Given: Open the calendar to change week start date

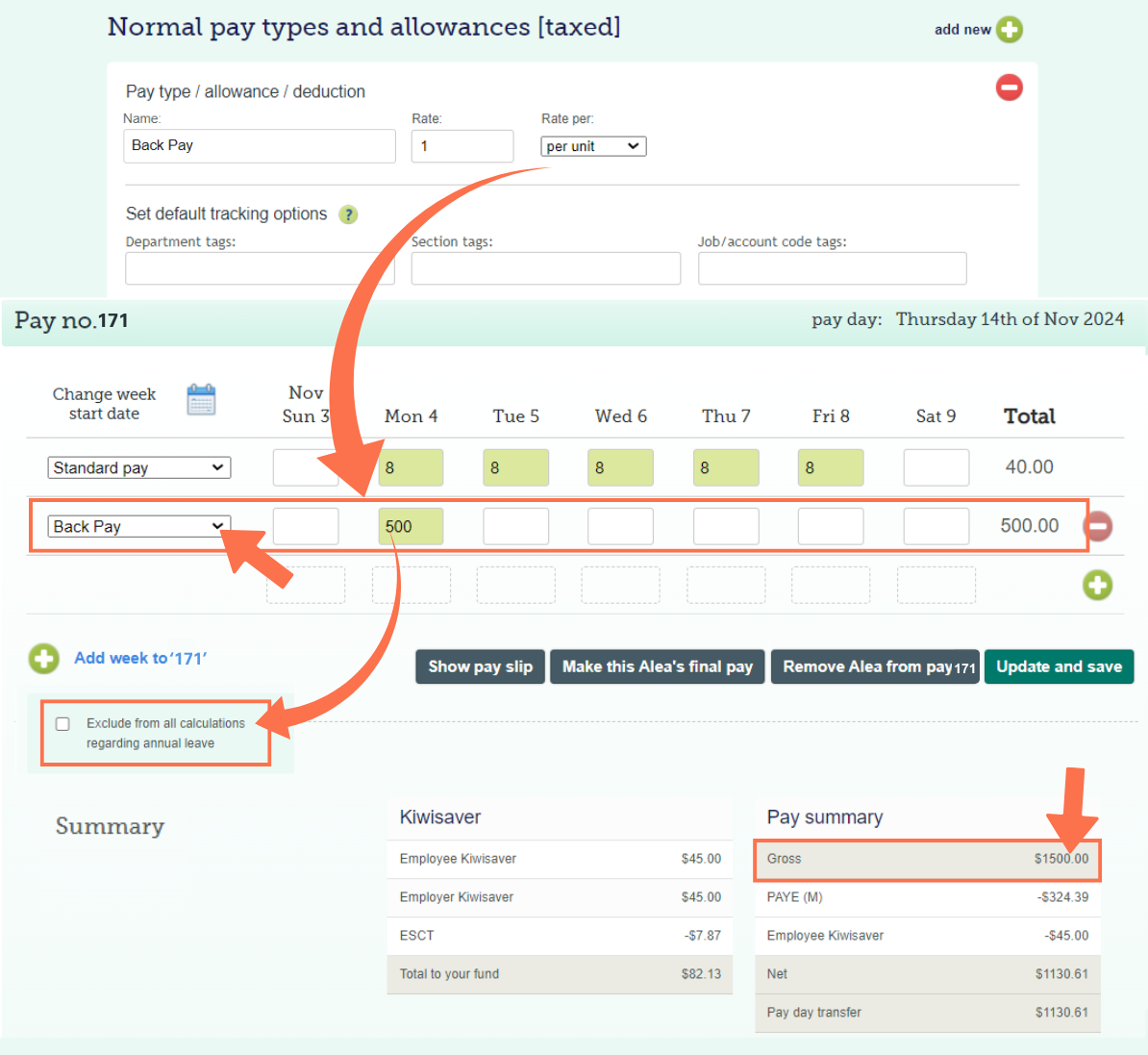Looking at the screenshot, I should click(x=201, y=398).
